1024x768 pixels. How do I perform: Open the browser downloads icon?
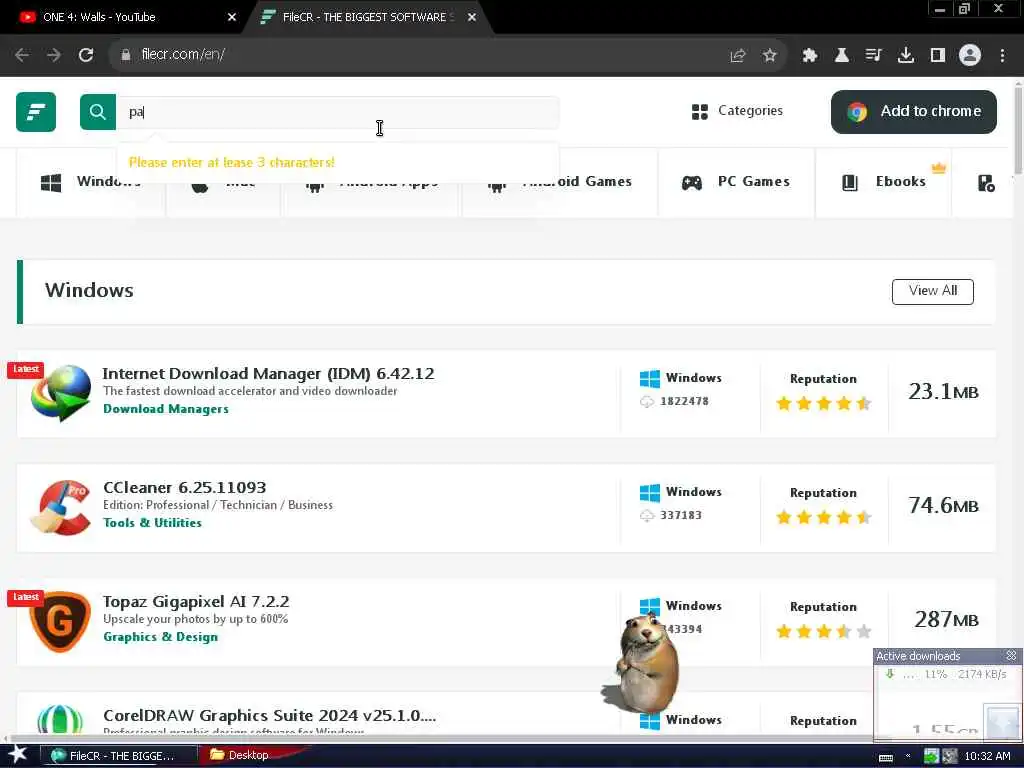pos(906,56)
